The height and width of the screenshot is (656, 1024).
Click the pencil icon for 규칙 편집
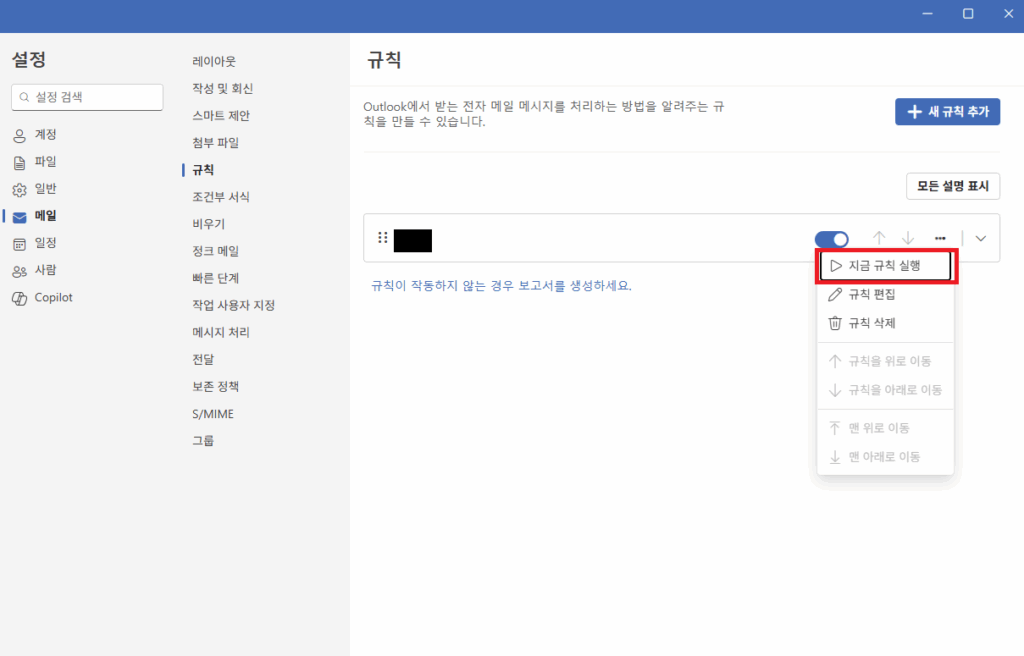coord(837,295)
